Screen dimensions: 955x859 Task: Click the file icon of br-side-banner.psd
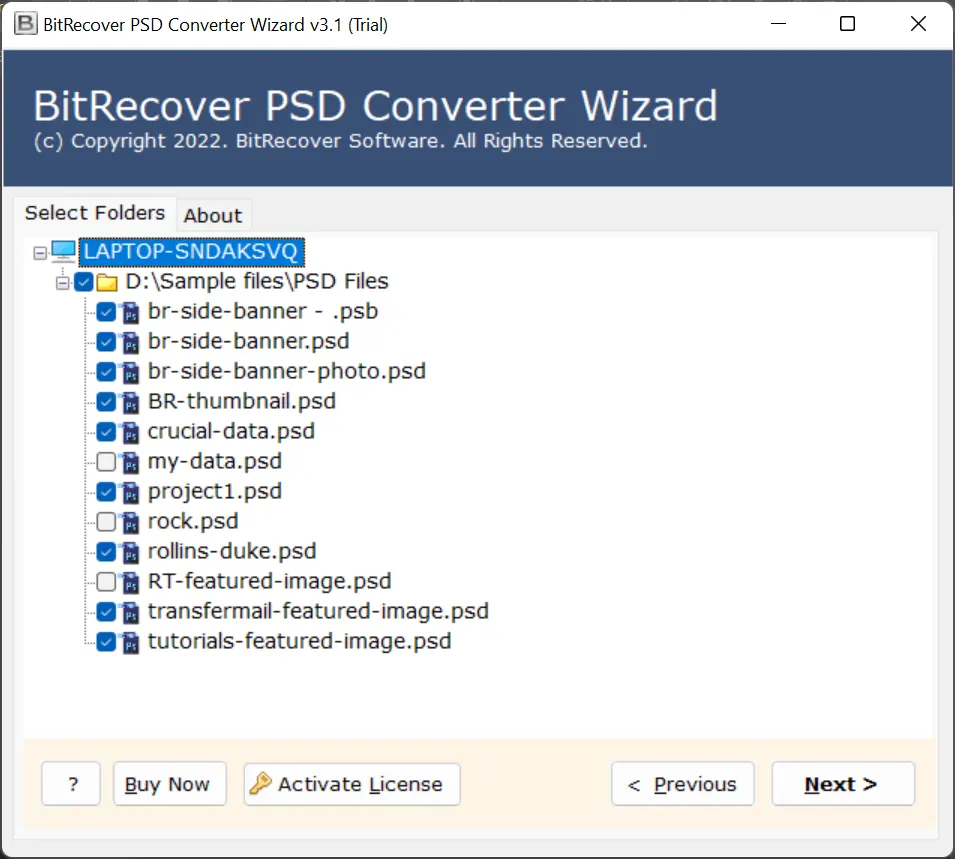pyautogui.click(x=130, y=342)
